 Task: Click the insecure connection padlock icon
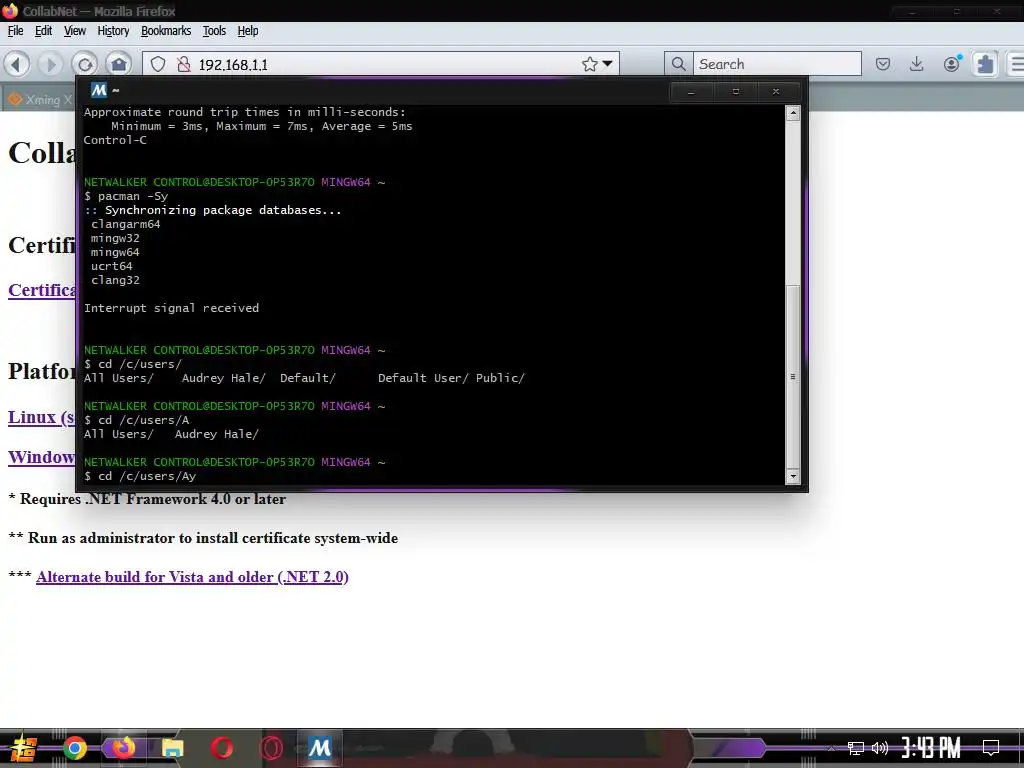(x=184, y=64)
